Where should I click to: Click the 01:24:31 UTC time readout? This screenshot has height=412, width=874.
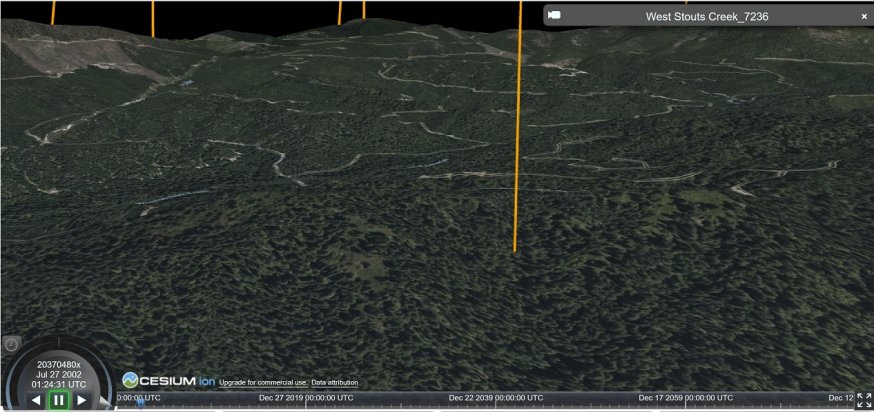pos(58,384)
